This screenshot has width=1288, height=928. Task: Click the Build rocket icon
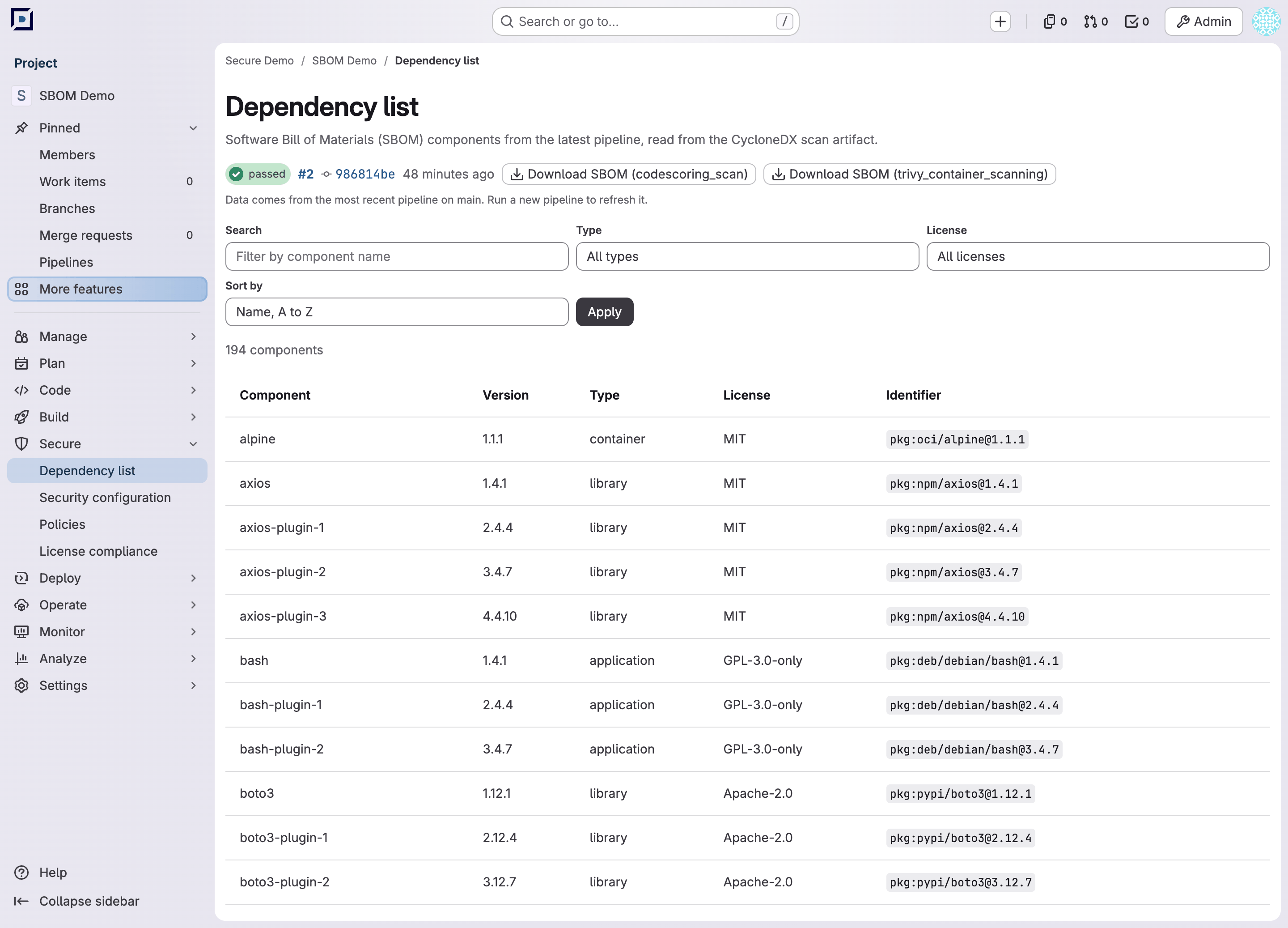tap(21, 417)
